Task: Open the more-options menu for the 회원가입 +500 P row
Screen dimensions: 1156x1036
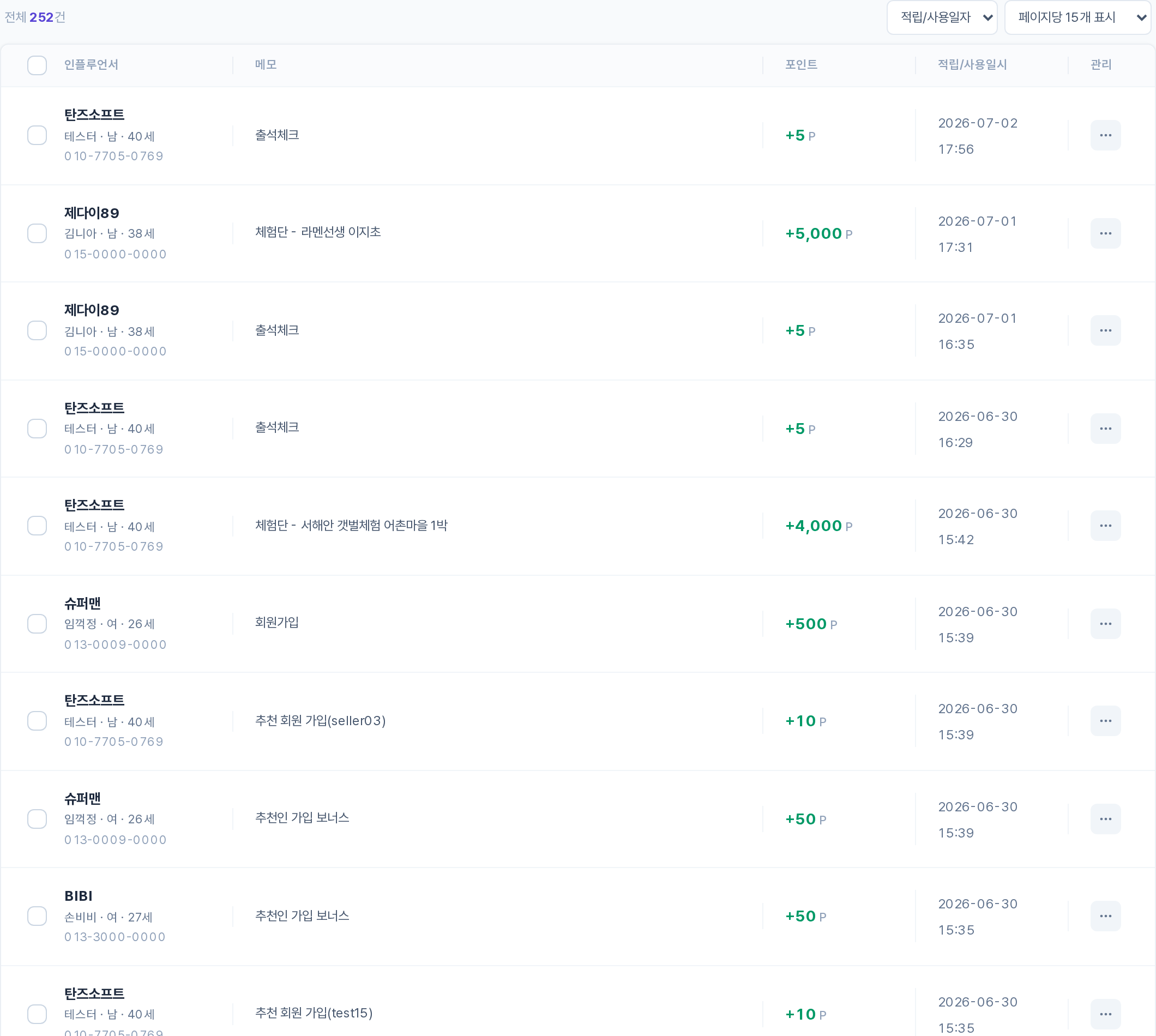Action: pyautogui.click(x=1105, y=624)
